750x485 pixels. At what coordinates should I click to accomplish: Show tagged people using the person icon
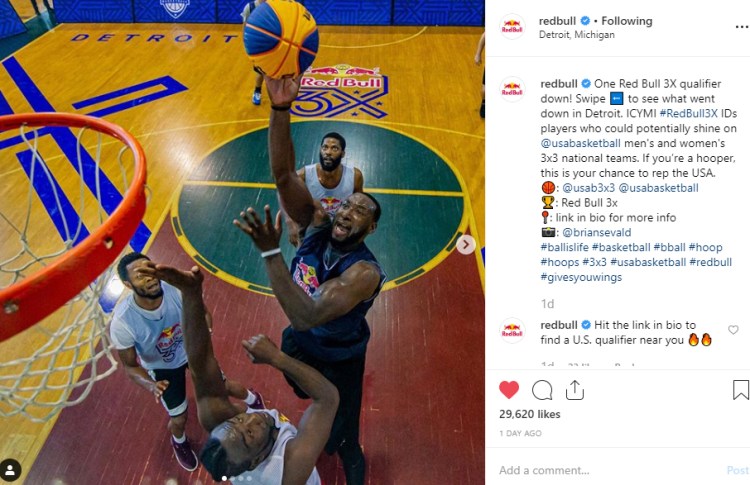[10, 470]
